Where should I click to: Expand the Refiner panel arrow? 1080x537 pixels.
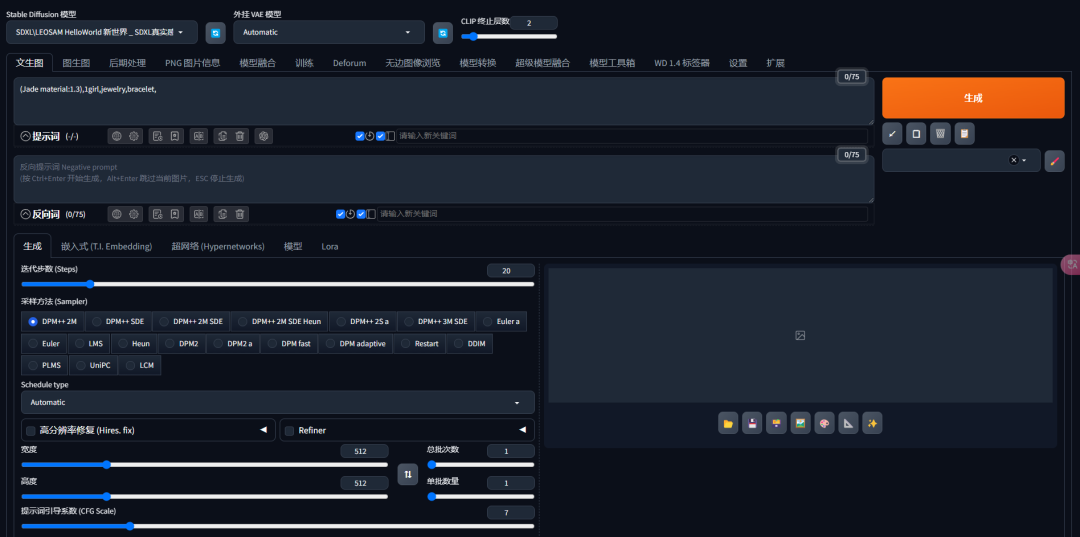pyautogui.click(x=522, y=430)
